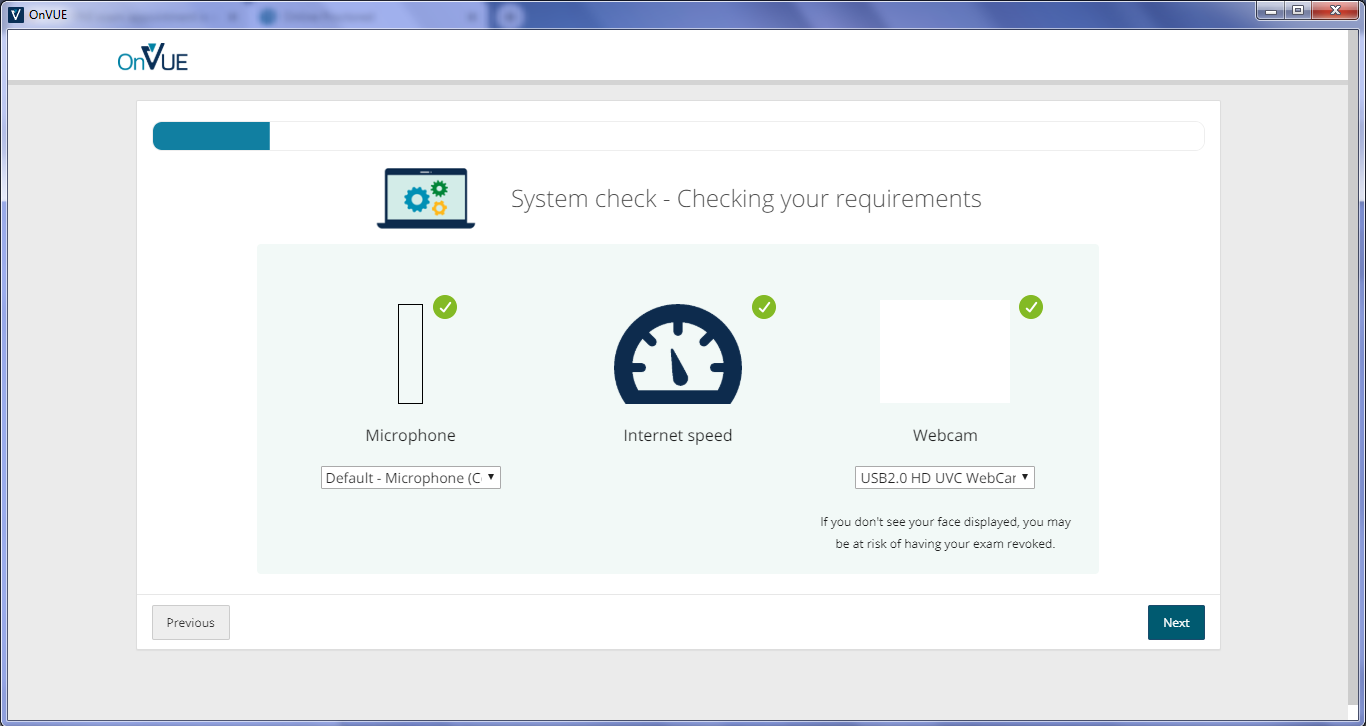Go back using the Previous button
The width and height of the screenshot is (1366, 726).
point(191,622)
